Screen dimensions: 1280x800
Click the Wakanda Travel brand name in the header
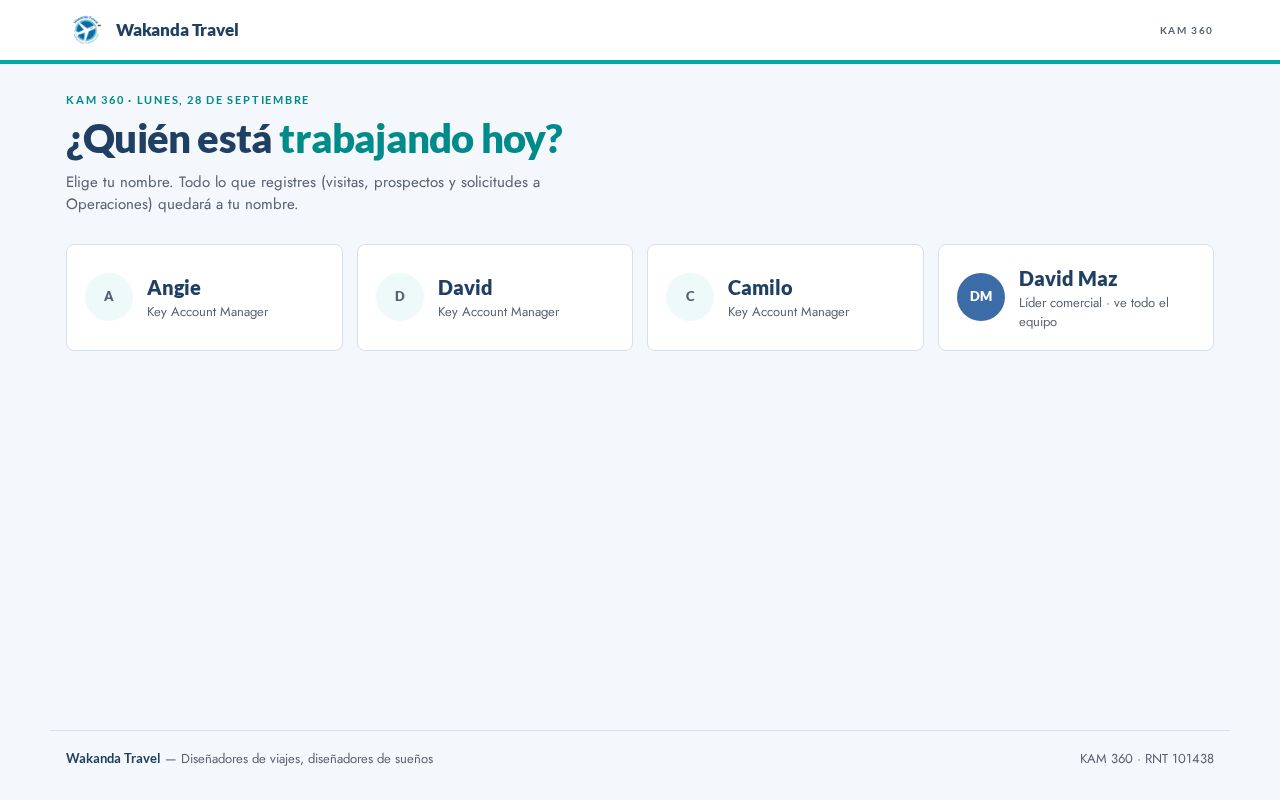coord(177,30)
